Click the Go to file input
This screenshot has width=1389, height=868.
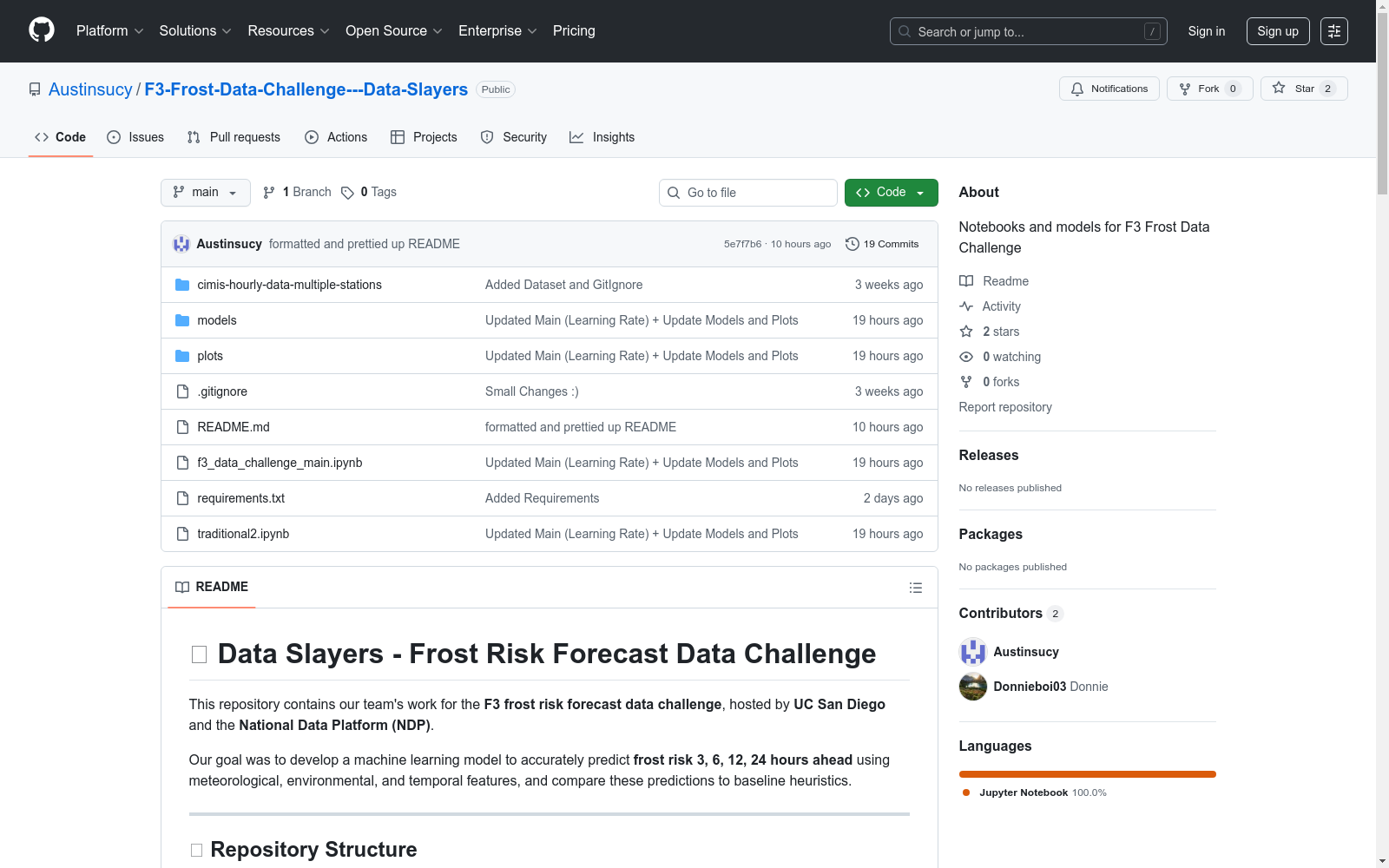pos(748,193)
